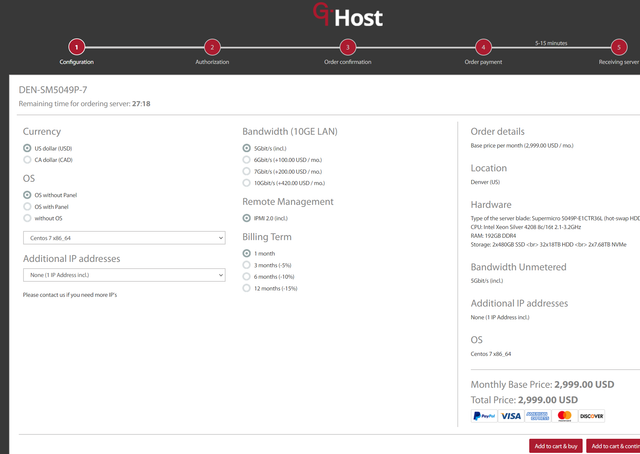Select IPMI 2.0 remote management

pos(247,218)
